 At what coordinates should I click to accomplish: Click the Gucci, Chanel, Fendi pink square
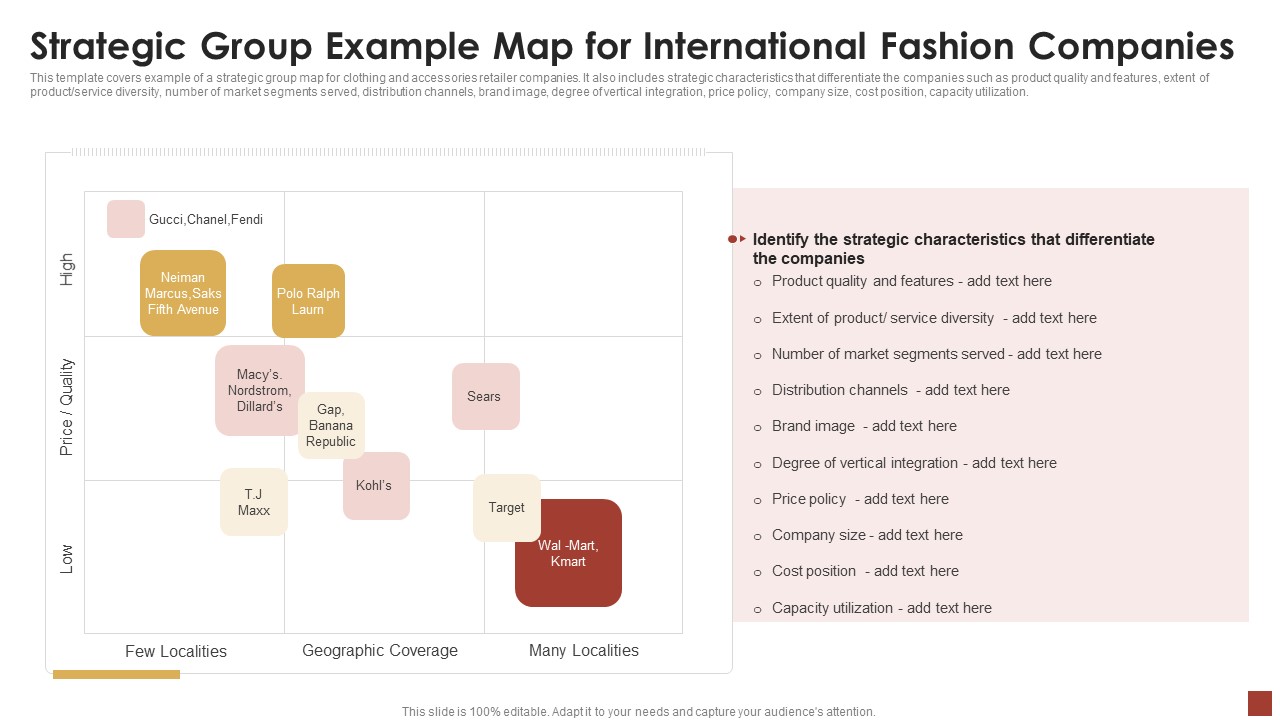126,219
